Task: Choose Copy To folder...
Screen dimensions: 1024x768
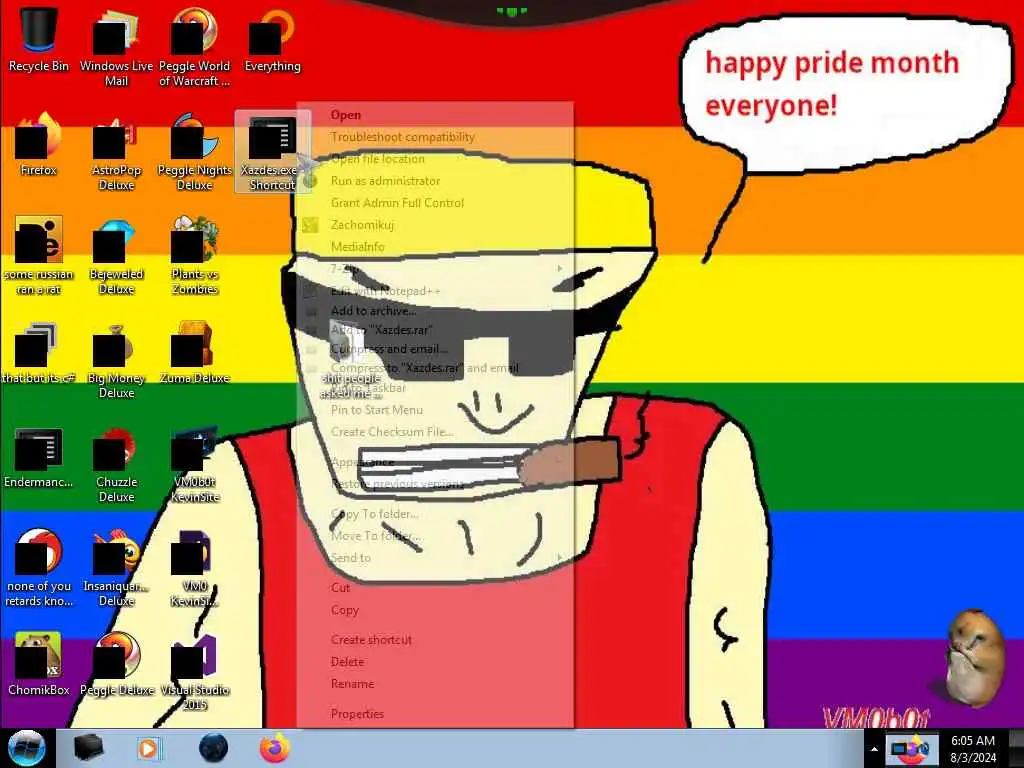Action: [x=435, y=514]
